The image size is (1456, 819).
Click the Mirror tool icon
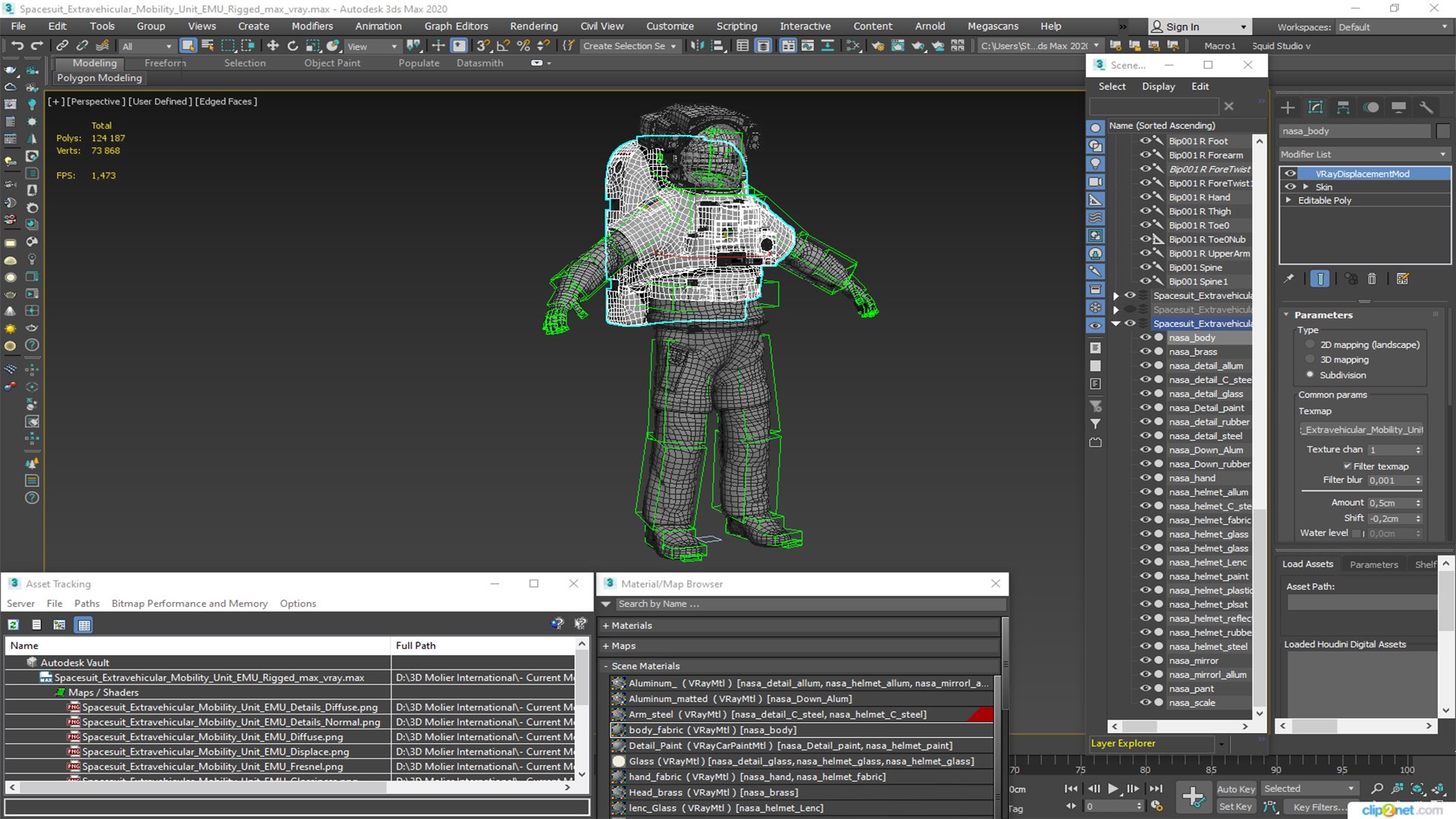pos(697,45)
